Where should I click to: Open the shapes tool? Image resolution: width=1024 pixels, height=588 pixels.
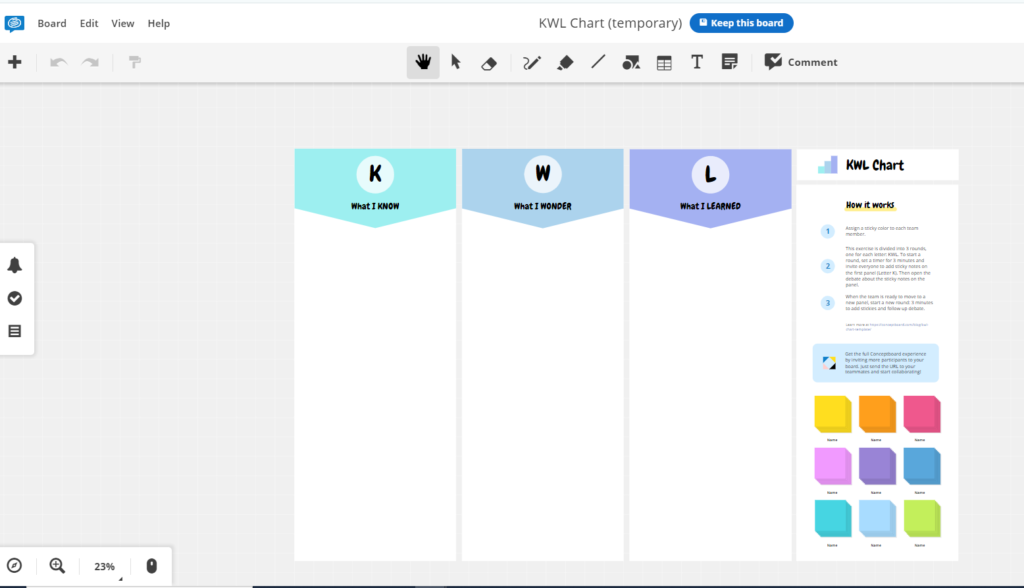pyautogui.click(x=631, y=62)
